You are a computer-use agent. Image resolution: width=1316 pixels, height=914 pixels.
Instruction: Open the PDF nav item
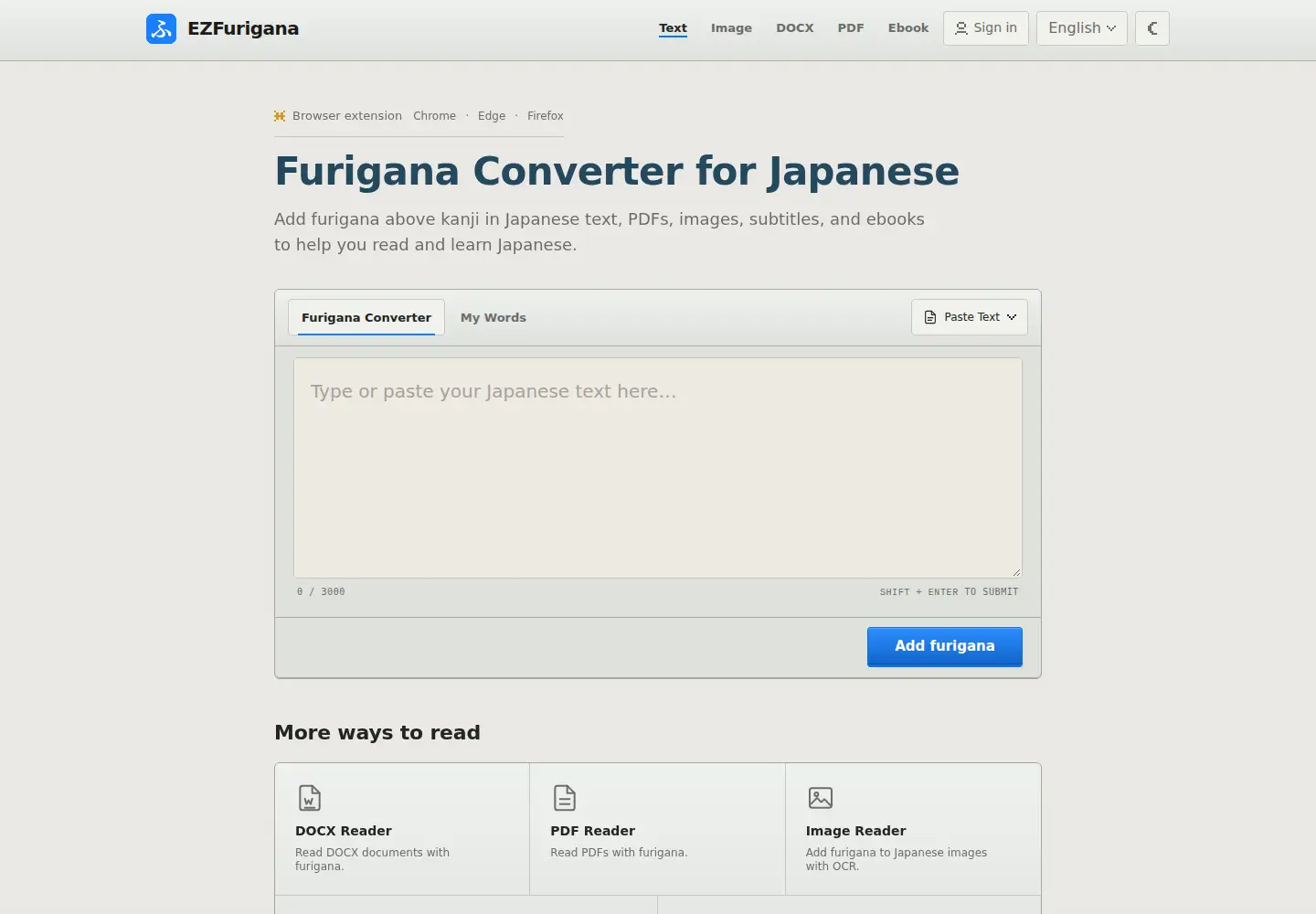[x=851, y=28]
